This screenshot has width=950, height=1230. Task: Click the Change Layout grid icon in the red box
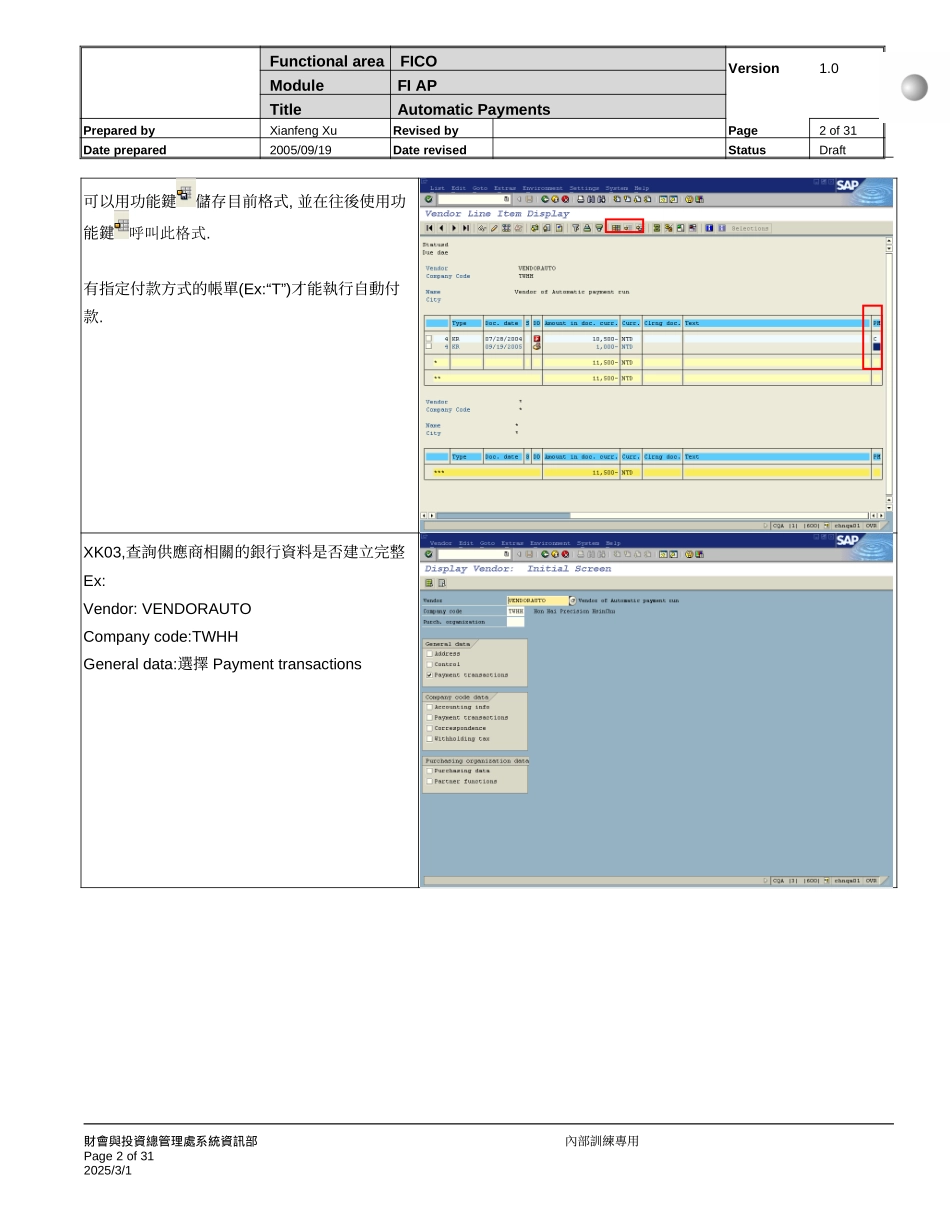(616, 228)
